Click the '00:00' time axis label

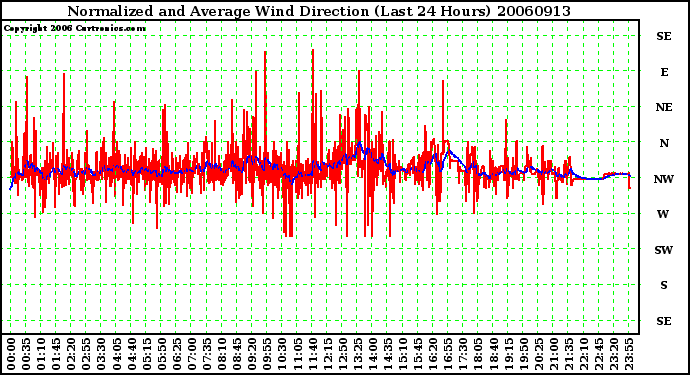[x=11, y=354]
